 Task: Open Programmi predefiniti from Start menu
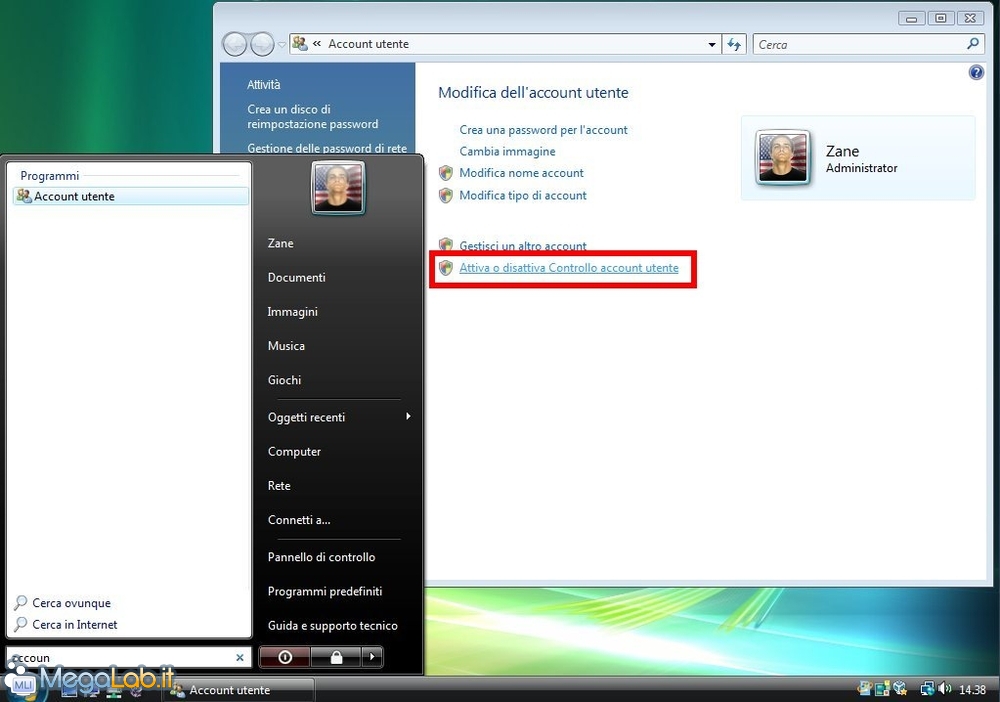(325, 591)
